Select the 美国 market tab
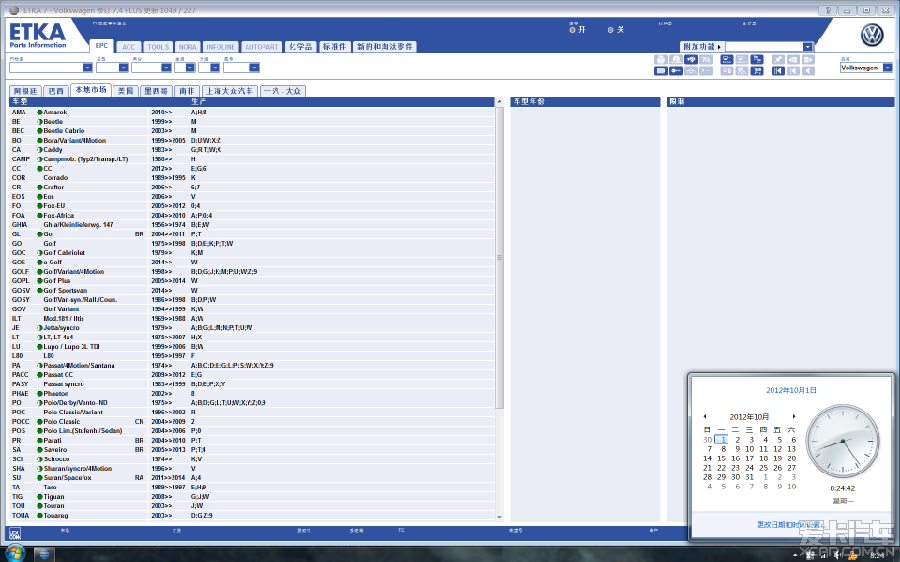 [125, 91]
